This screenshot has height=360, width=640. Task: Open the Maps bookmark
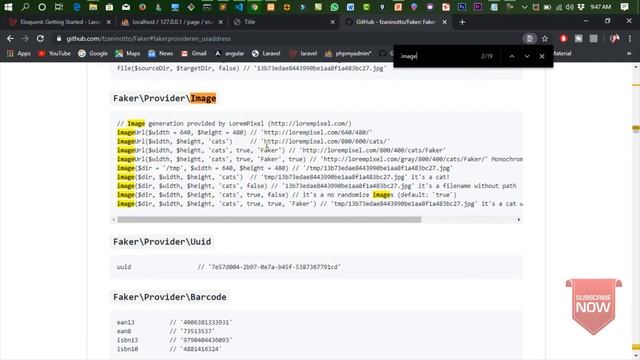(x=128, y=53)
